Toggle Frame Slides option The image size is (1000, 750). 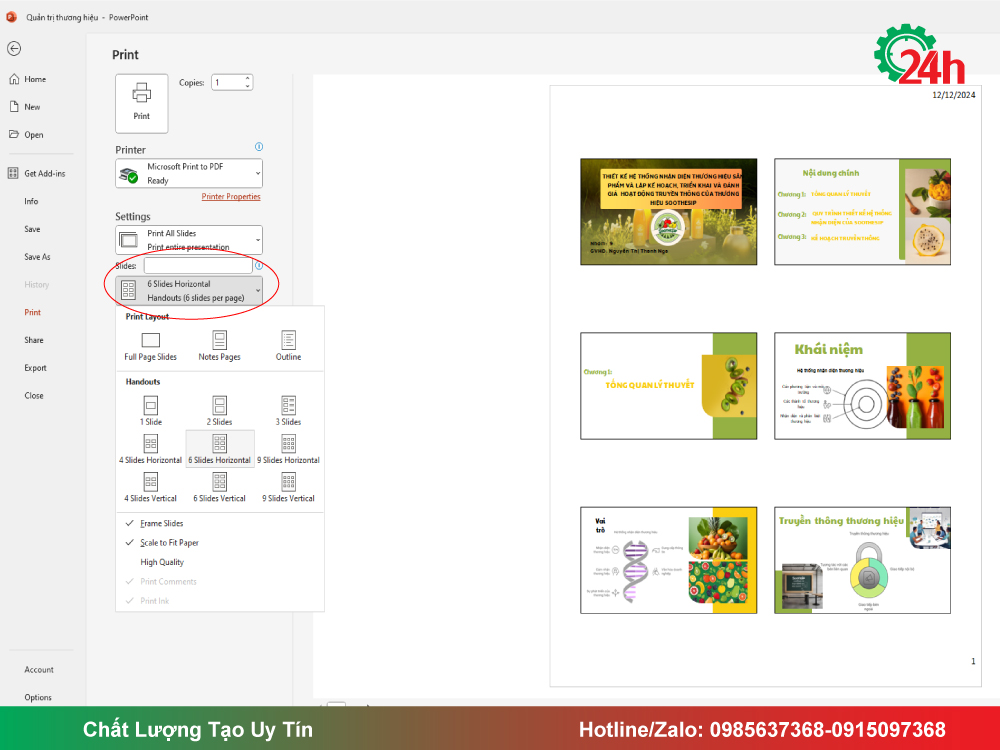[x=161, y=524]
